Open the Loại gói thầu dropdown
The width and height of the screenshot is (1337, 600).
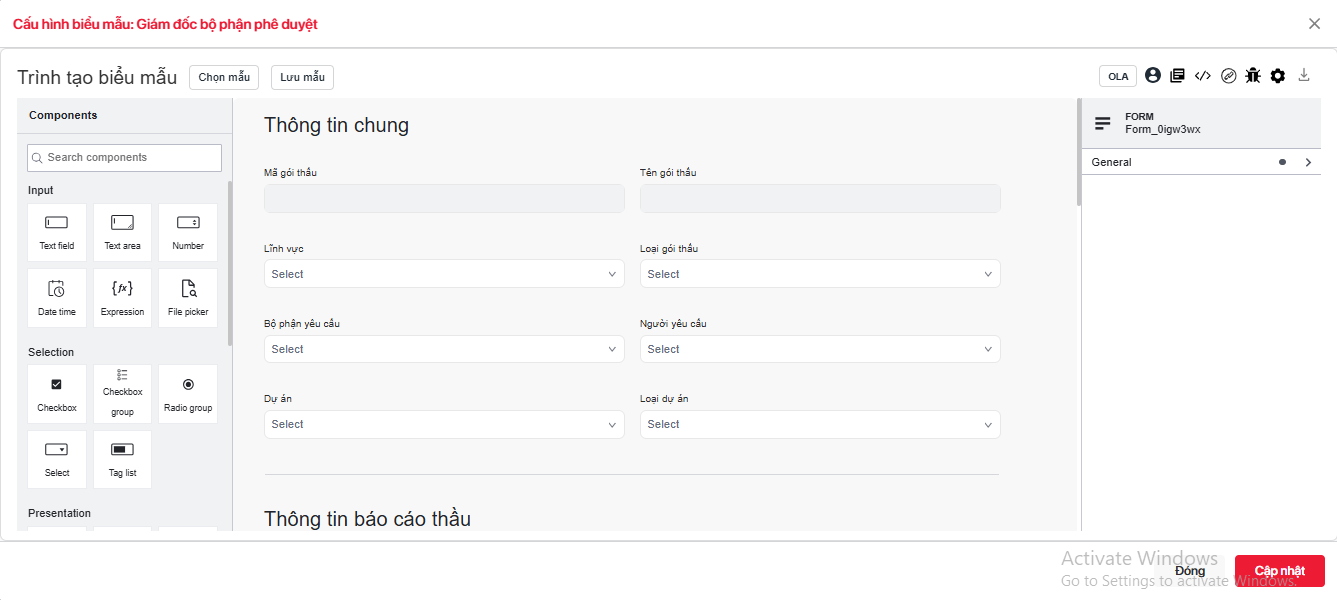(820, 274)
